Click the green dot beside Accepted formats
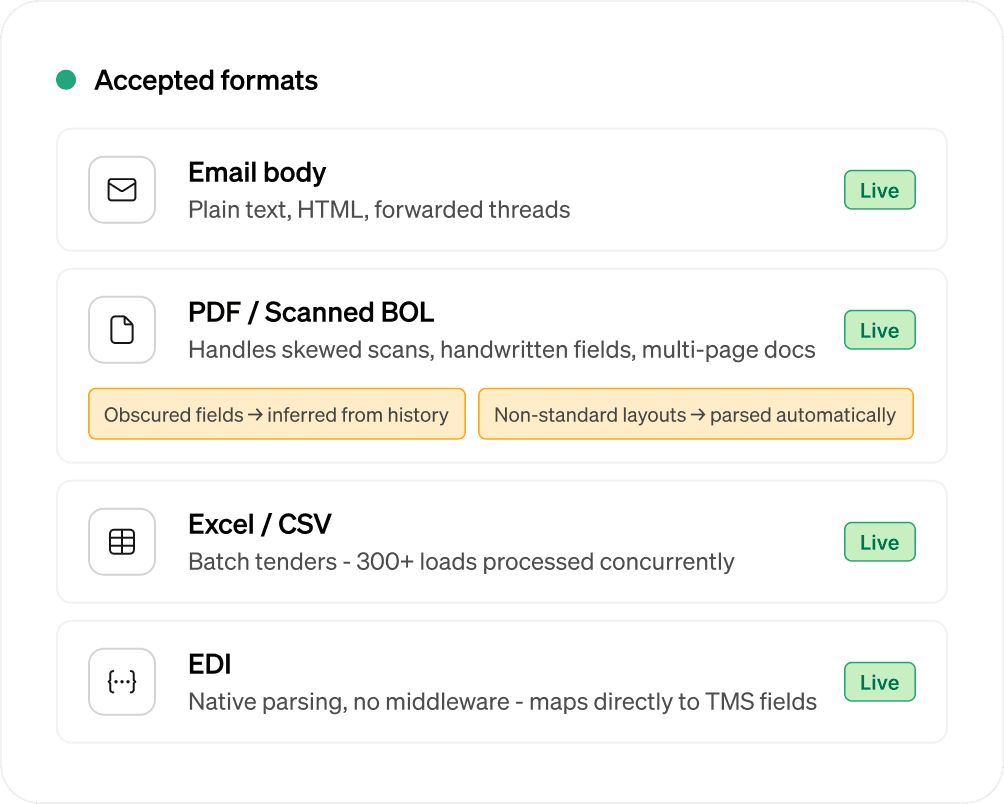The width and height of the screenshot is (1004, 804). point(66,80)
